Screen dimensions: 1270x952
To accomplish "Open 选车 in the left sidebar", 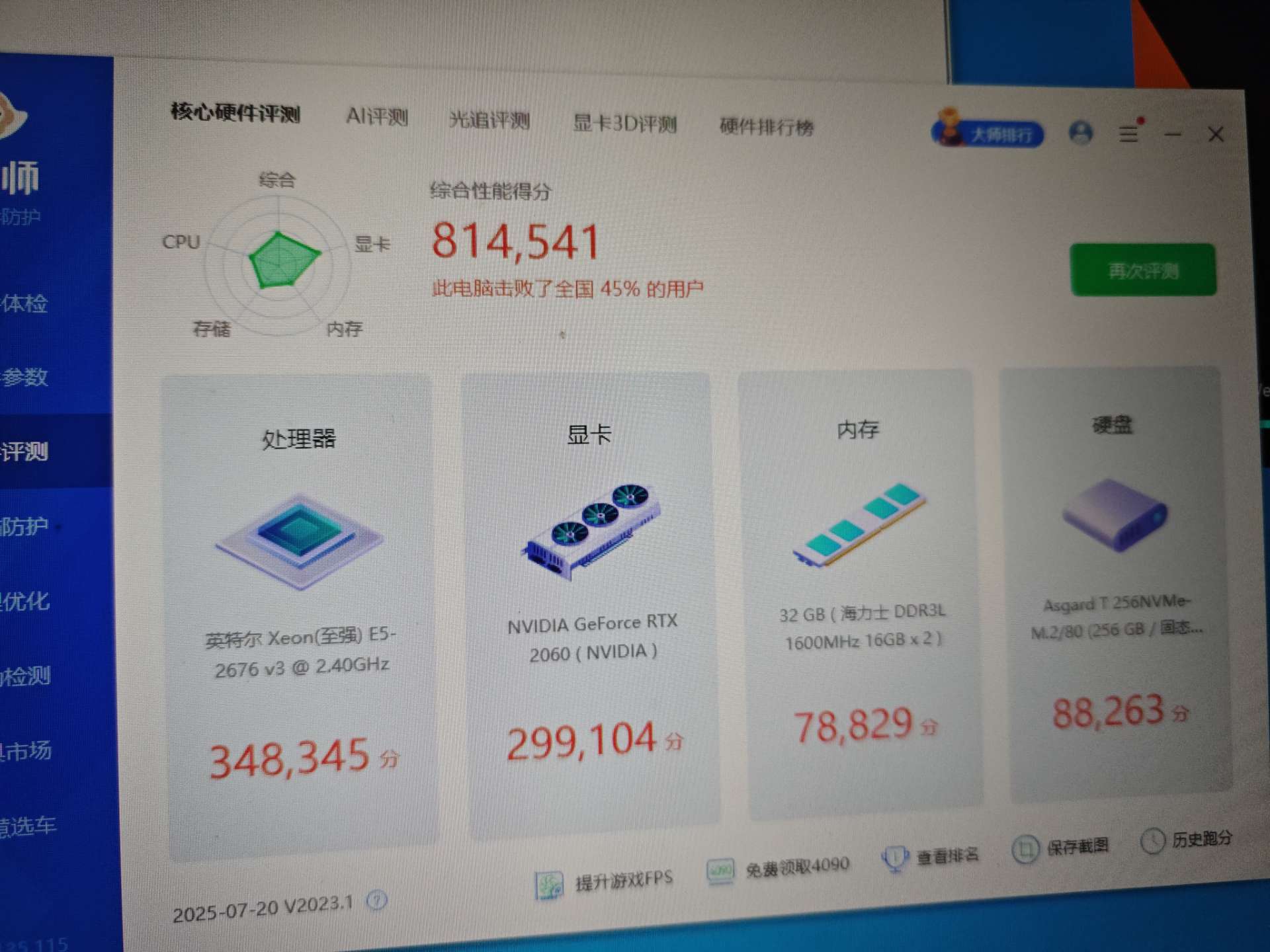I will 28,826.
